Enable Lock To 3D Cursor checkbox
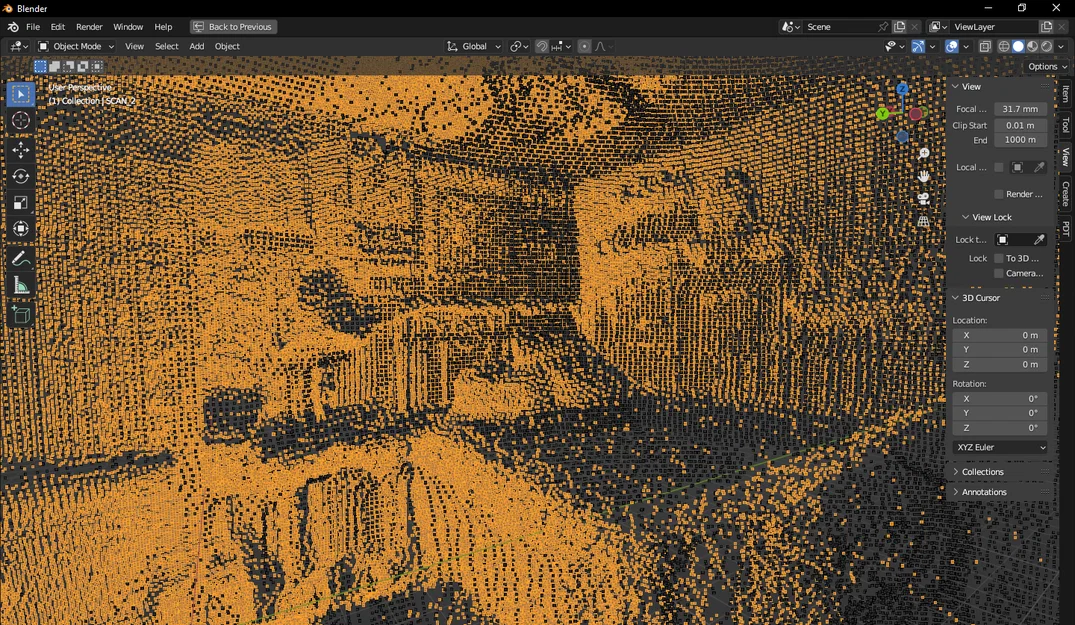This screenshot has height=625, width=1075. tap(999, 258)
